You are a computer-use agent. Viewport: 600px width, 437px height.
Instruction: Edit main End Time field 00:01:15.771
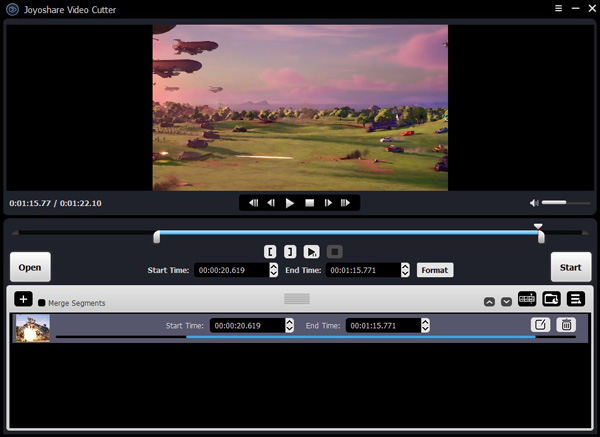point(363,270)
